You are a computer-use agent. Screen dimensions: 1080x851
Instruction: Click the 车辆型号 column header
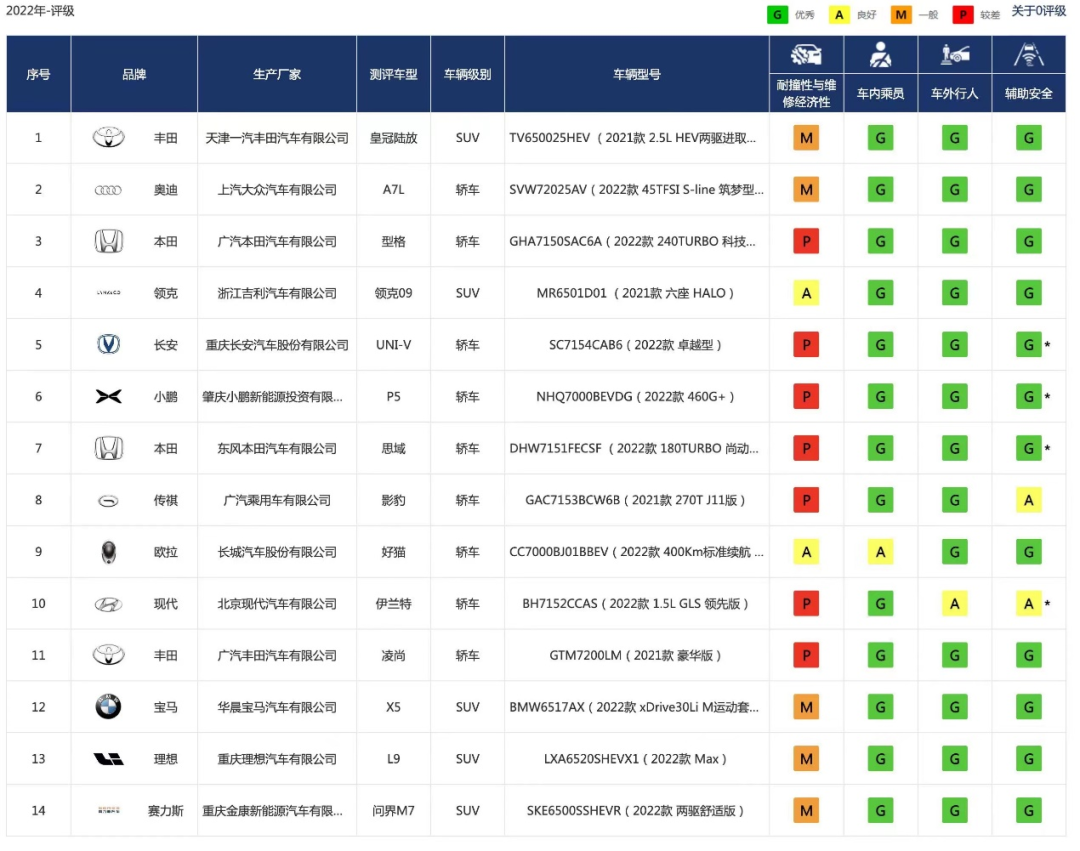point(636,74)
